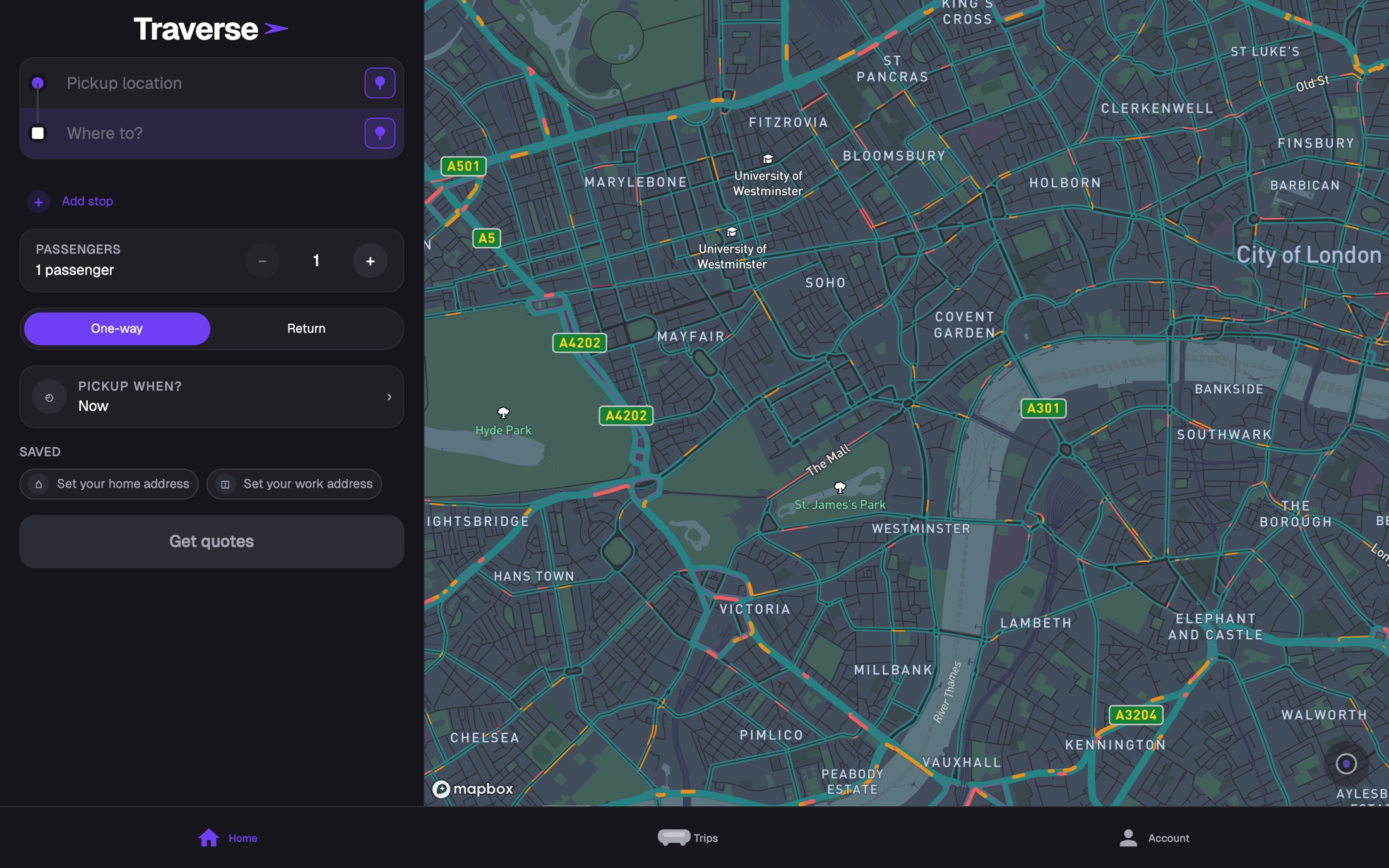Viewport: 1389px width, 868px height.
Task: Expand the Pickup When chevron
Action: (389, 397)
